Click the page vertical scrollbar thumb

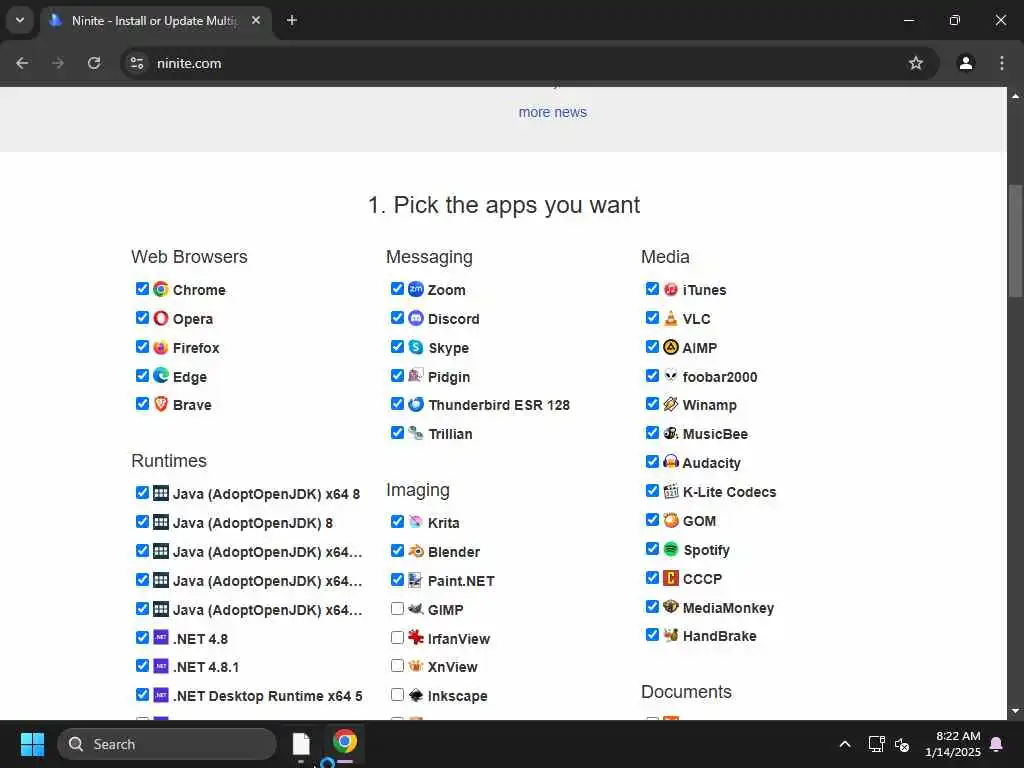click(x=1016, y=240)
